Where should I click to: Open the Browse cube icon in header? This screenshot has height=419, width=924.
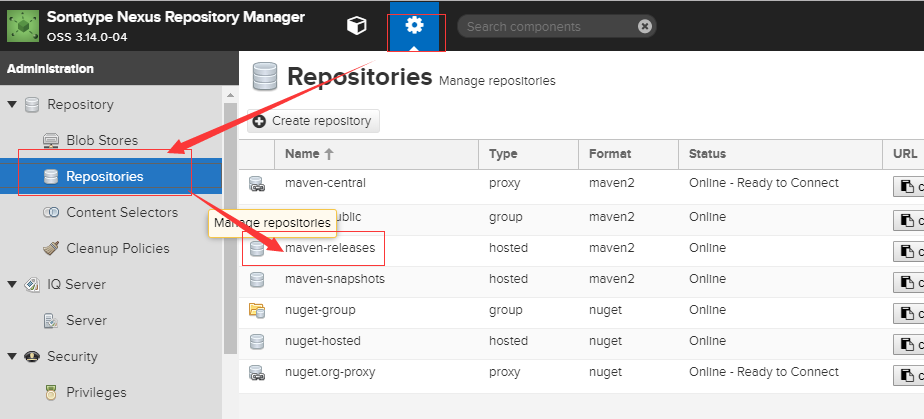[x=357, y=26]
